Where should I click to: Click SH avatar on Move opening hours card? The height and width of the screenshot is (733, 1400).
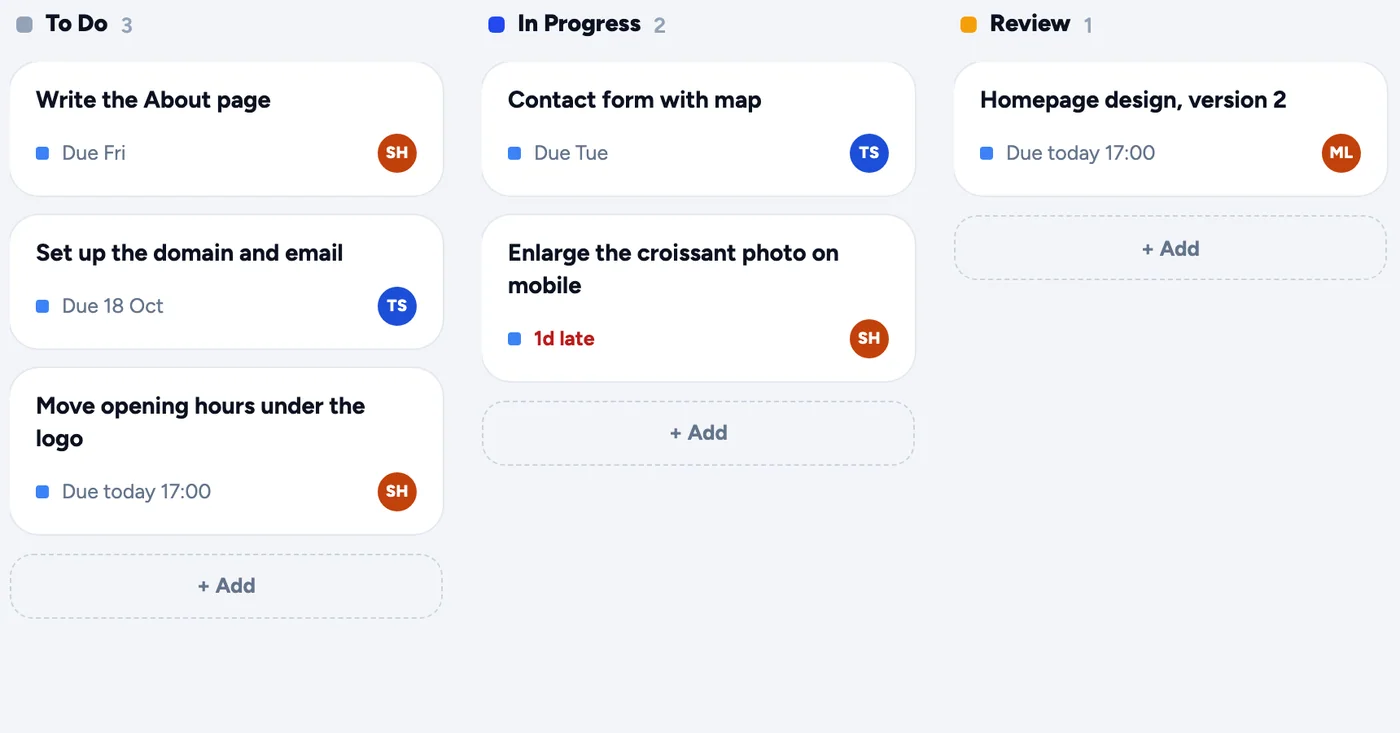(397, 491)
